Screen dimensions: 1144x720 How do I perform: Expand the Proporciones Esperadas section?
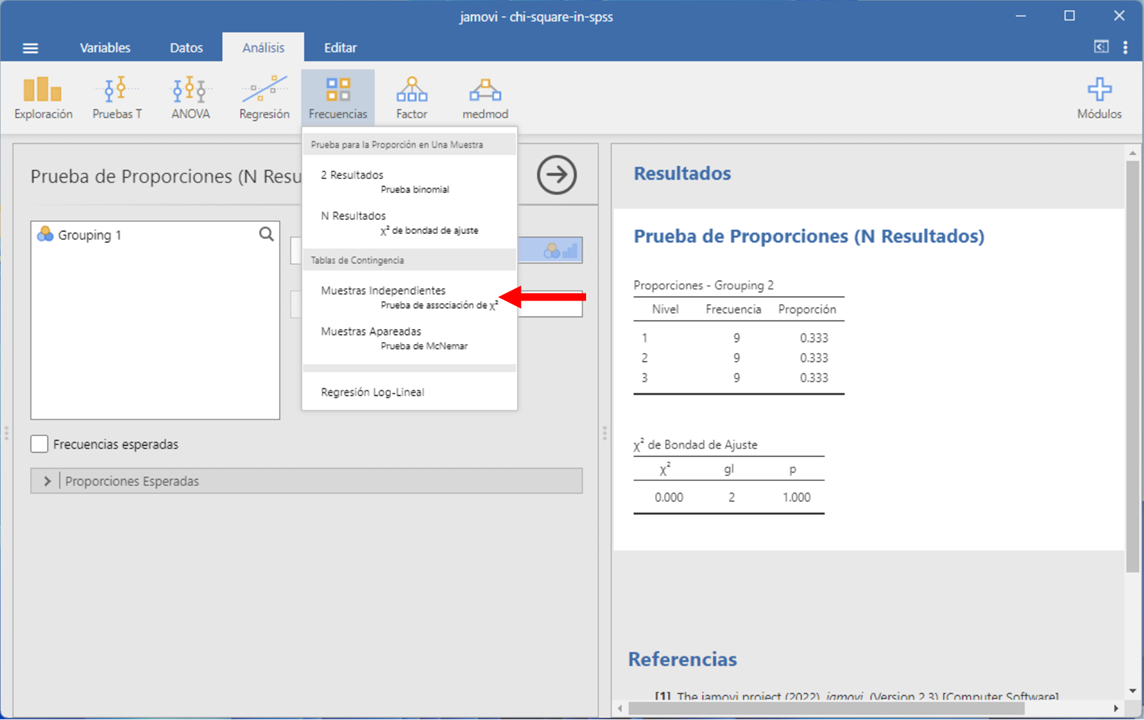click(x=47, y=481)
